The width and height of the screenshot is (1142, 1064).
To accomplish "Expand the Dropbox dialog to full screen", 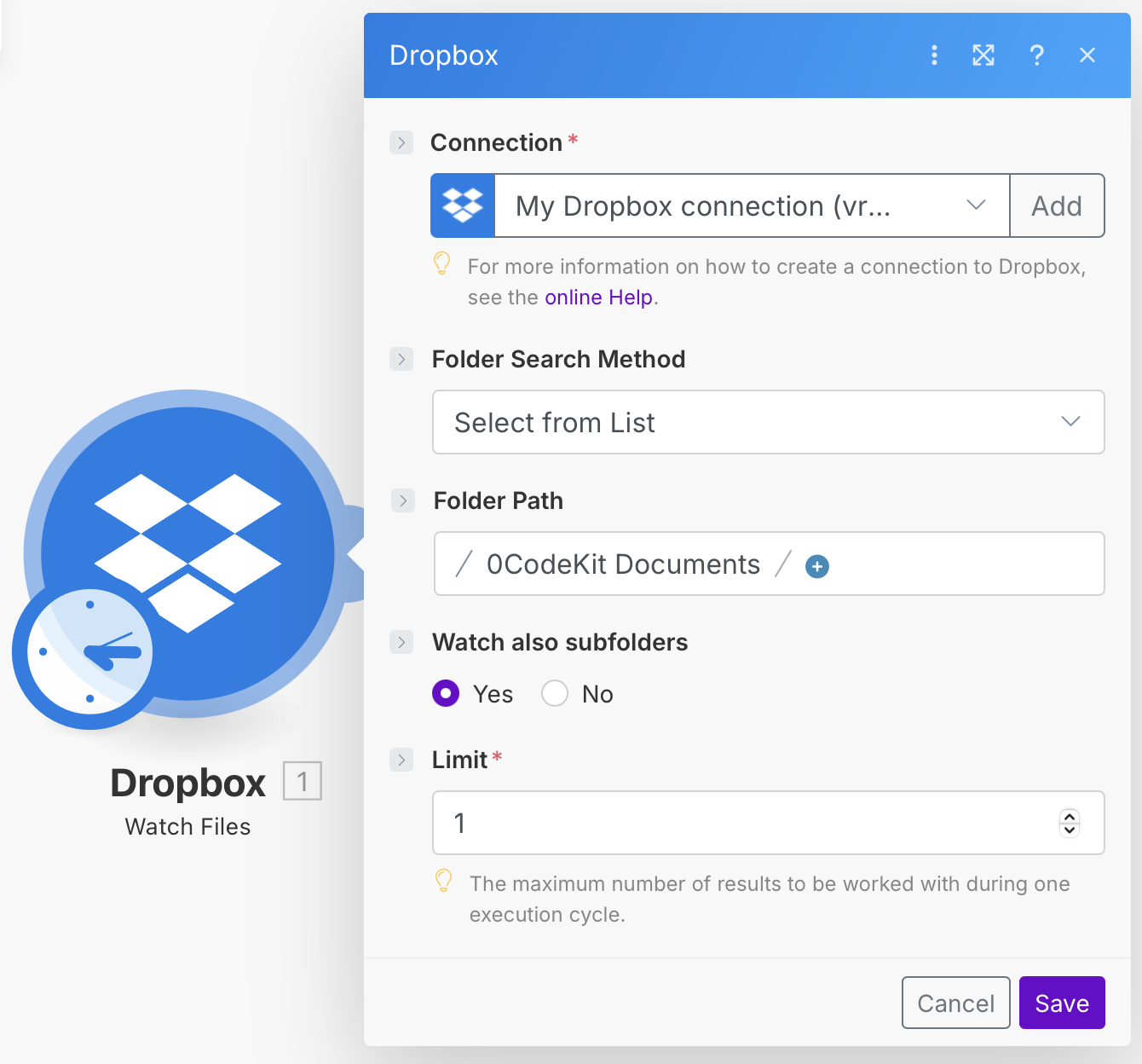I will (x=983, y=55).
